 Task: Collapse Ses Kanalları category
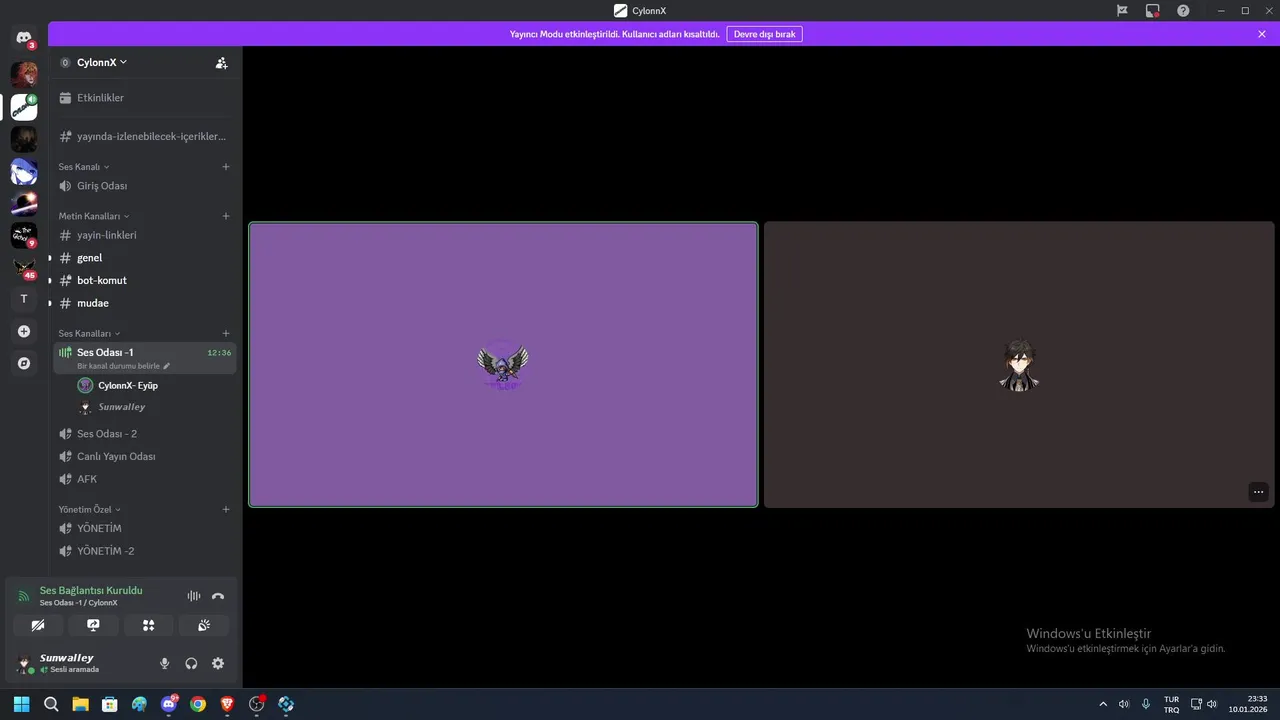[x=89, y=333]
